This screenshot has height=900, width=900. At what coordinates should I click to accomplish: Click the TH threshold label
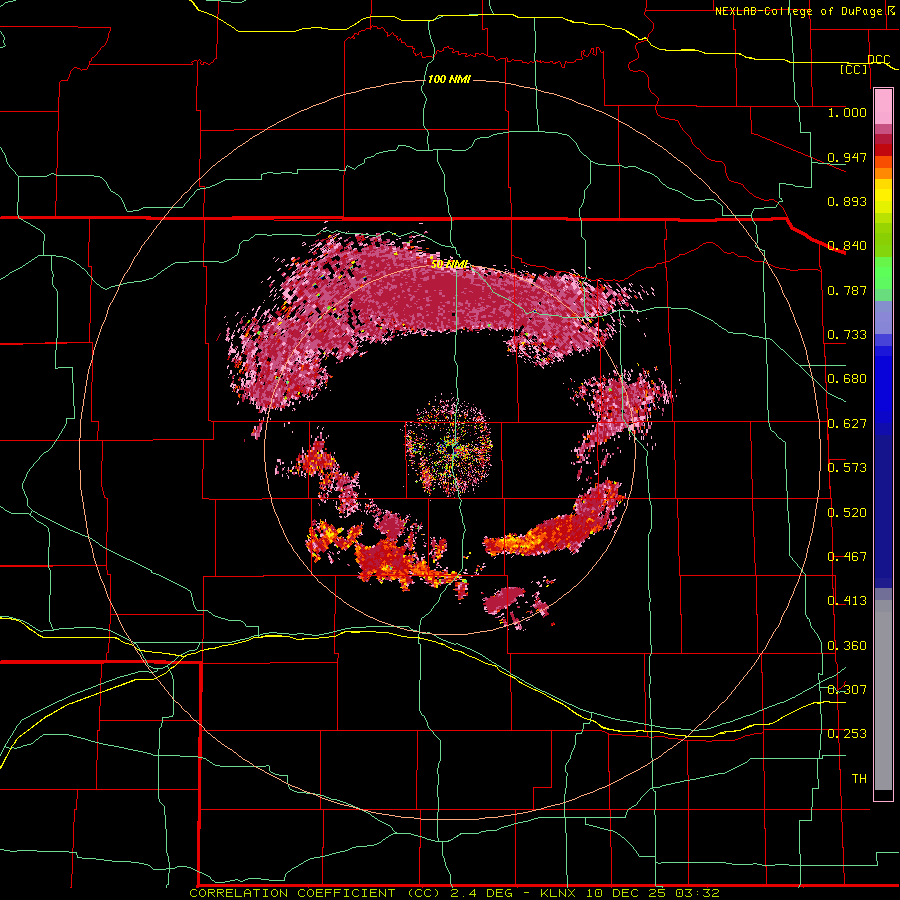859,779
